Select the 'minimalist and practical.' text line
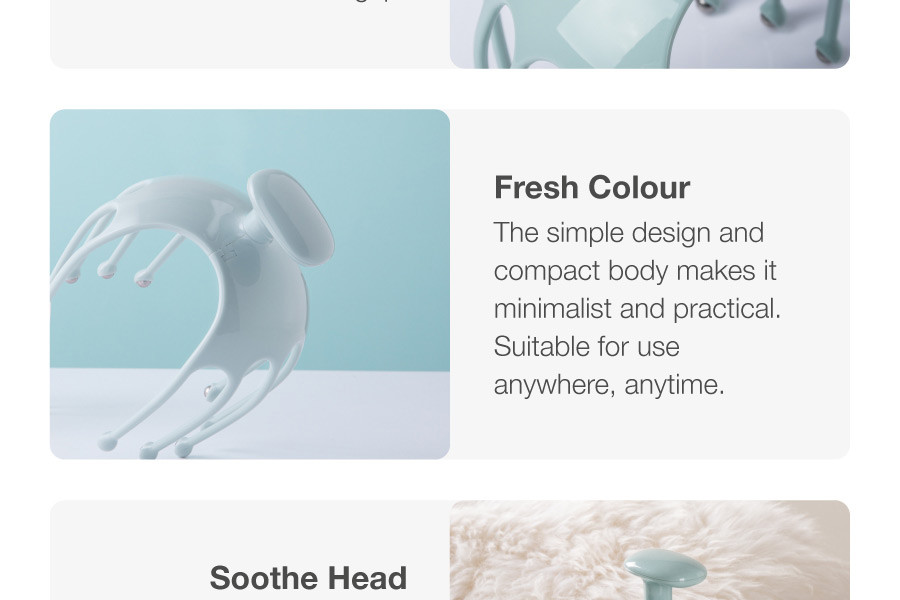The image size is (900, 600). click(637, 308)
